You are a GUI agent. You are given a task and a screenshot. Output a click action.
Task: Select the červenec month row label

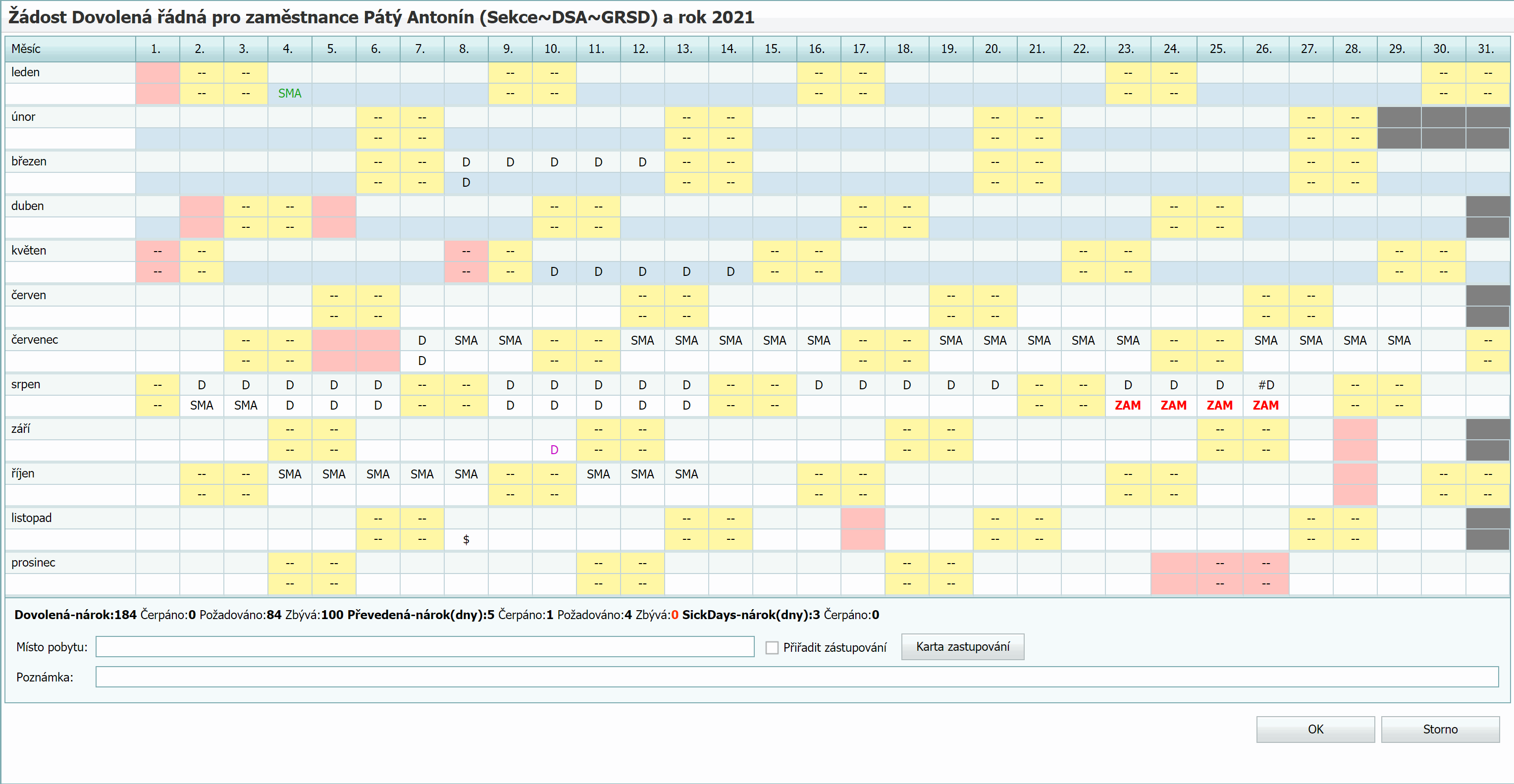click(x=70, y=340)
